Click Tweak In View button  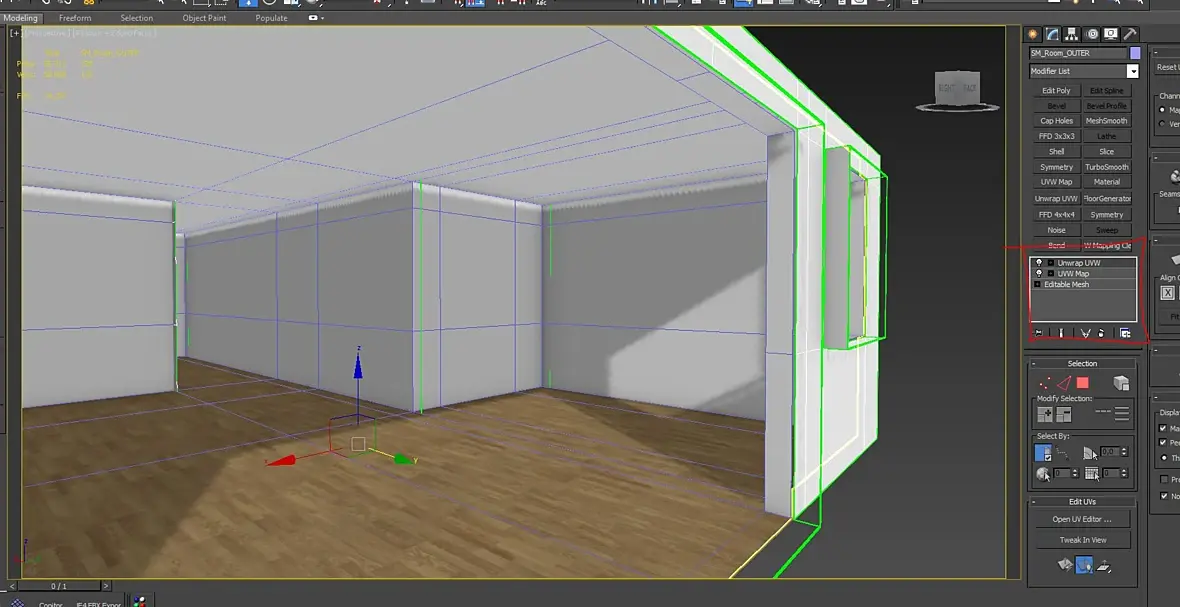[1082, 539]
